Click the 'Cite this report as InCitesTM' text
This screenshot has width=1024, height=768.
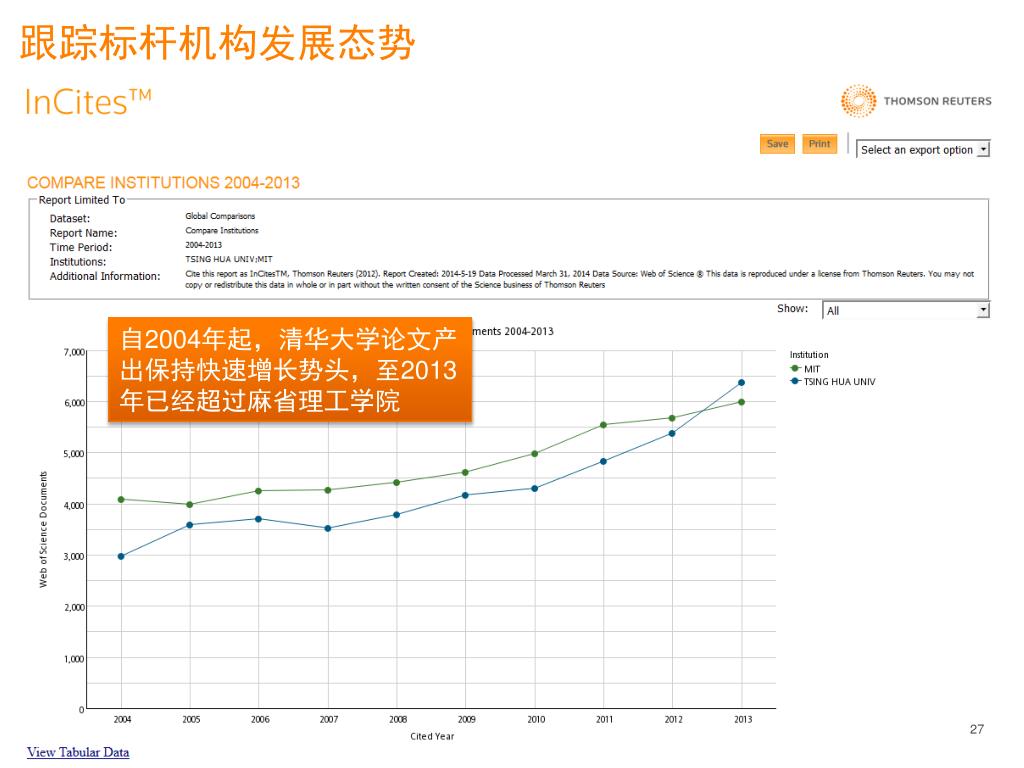pos(236,274)
